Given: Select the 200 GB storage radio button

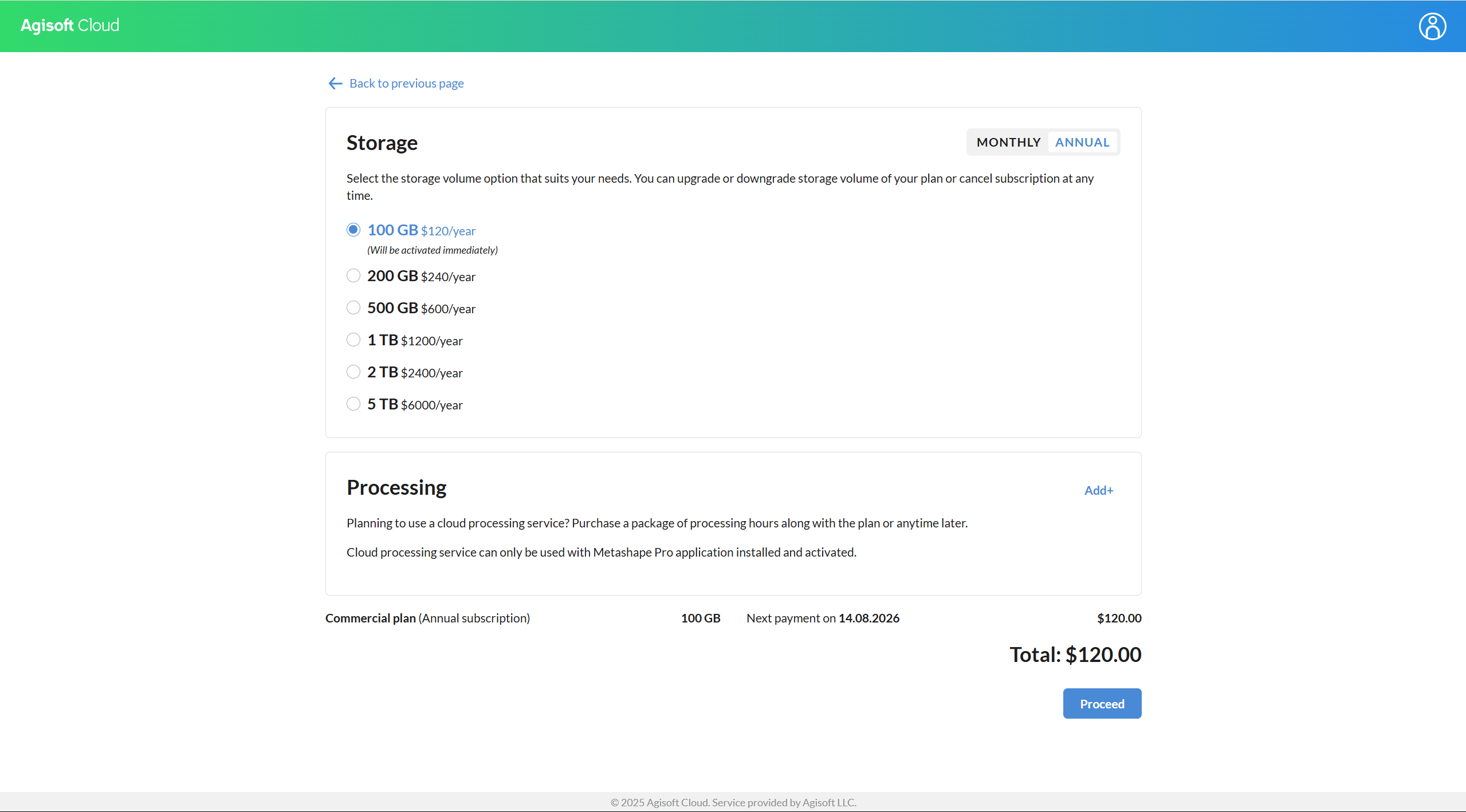Looking at the screenshot, I should (353, 276).
